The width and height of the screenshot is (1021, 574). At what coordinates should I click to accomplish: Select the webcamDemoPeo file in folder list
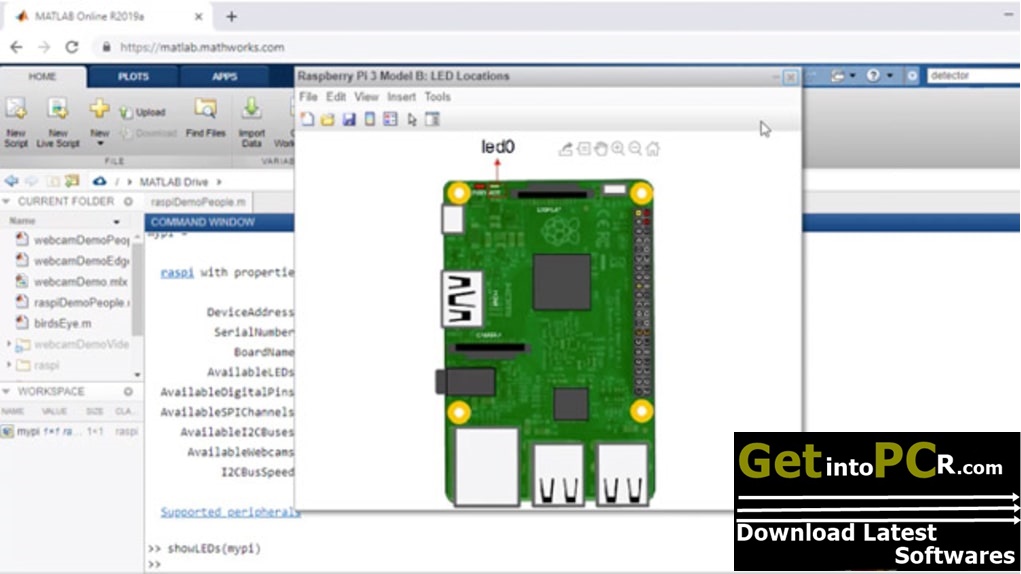73,239
